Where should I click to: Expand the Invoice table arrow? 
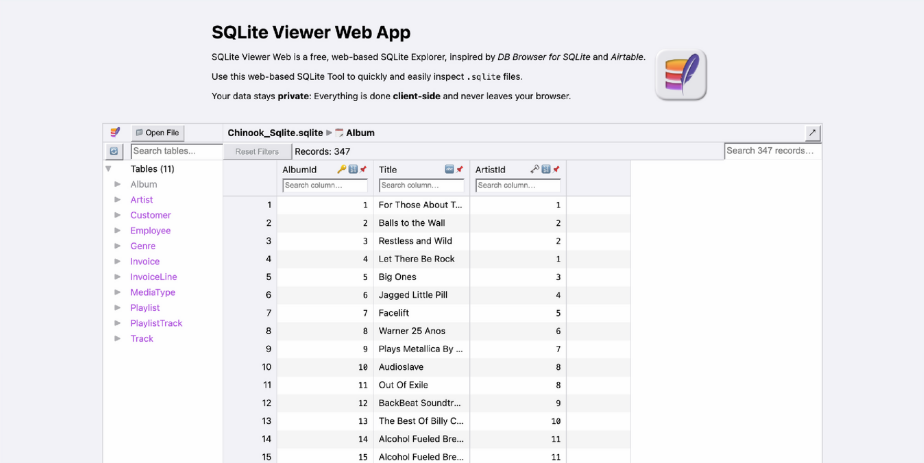(x=118, y=261)
